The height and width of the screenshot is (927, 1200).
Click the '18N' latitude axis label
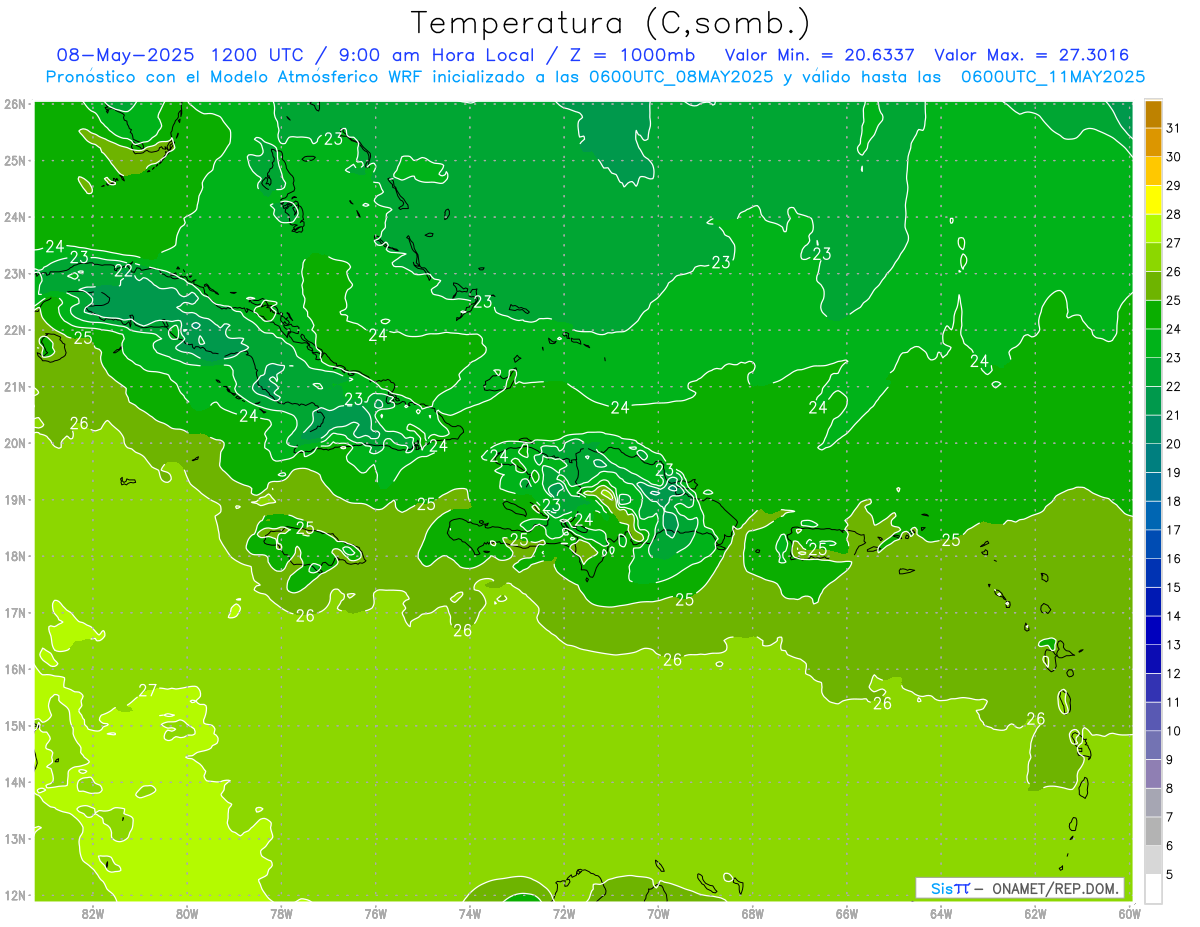pos(16,556)
